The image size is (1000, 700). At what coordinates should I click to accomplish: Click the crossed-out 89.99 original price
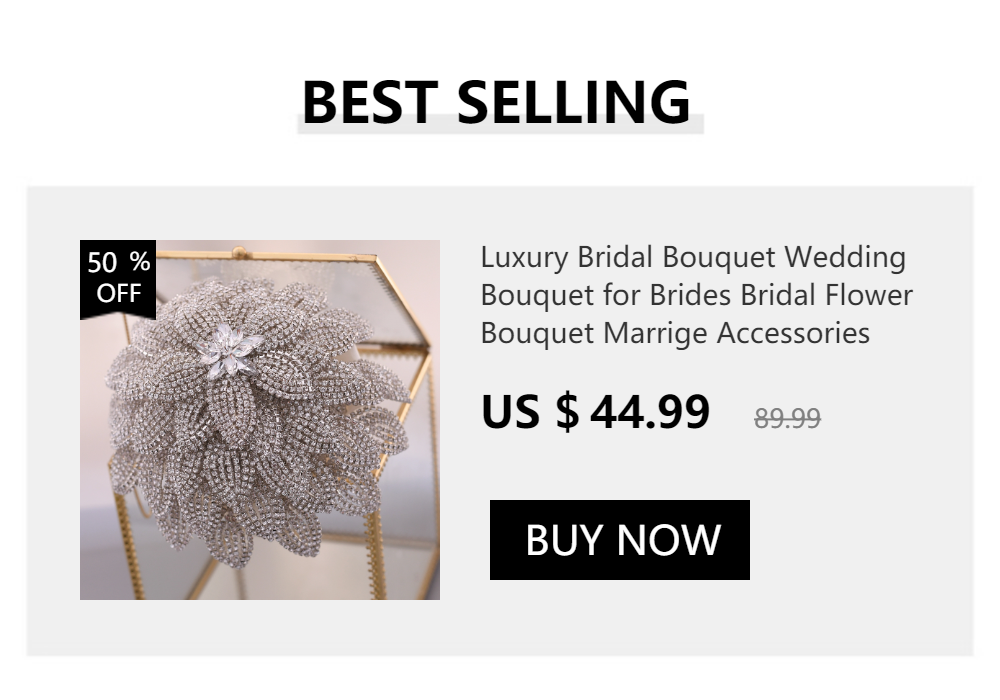(x=787, y=419)
